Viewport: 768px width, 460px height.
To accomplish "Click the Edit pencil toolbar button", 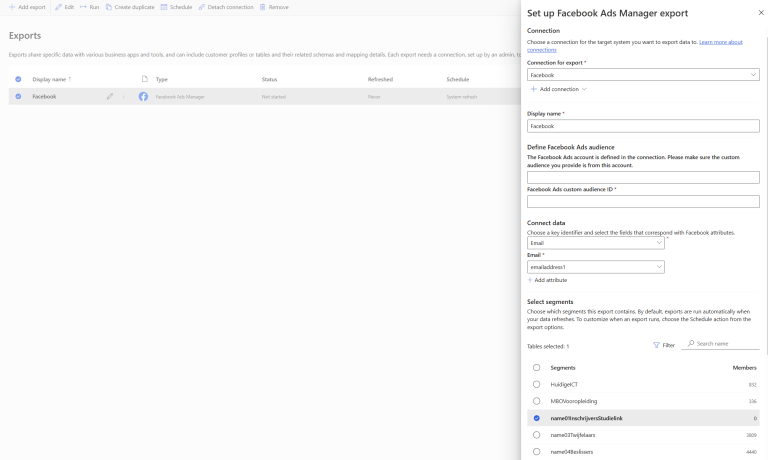I will [x=64, y=7].
